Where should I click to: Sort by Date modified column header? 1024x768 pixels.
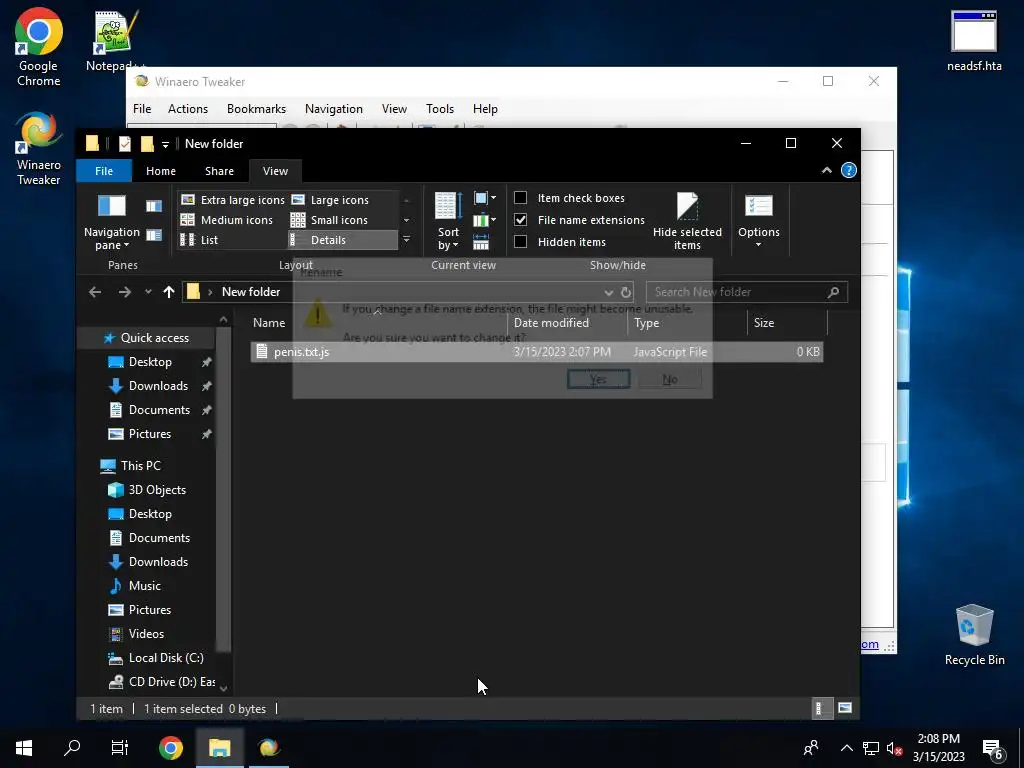(567, 323)
